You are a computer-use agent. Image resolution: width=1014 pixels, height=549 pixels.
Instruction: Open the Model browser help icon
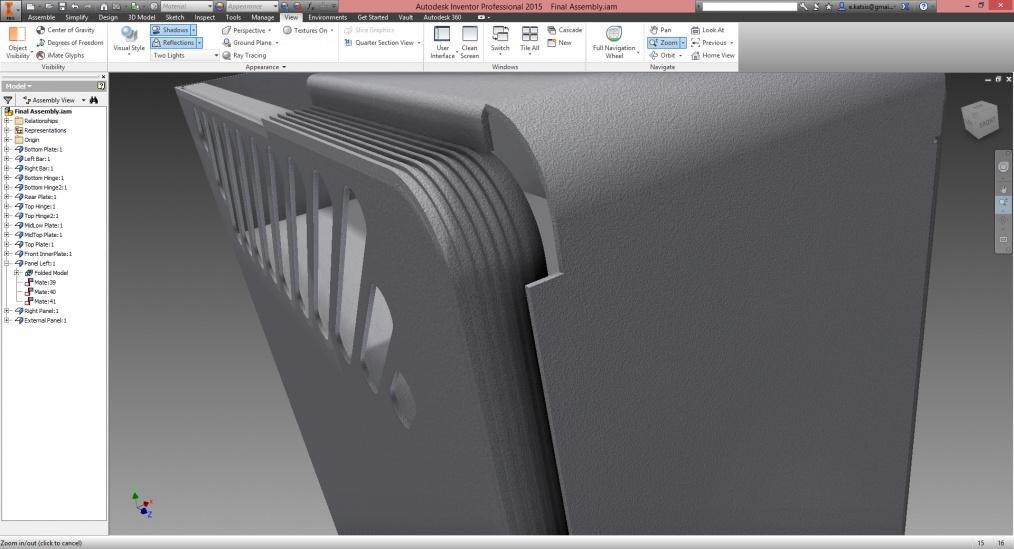coord(101,86)
